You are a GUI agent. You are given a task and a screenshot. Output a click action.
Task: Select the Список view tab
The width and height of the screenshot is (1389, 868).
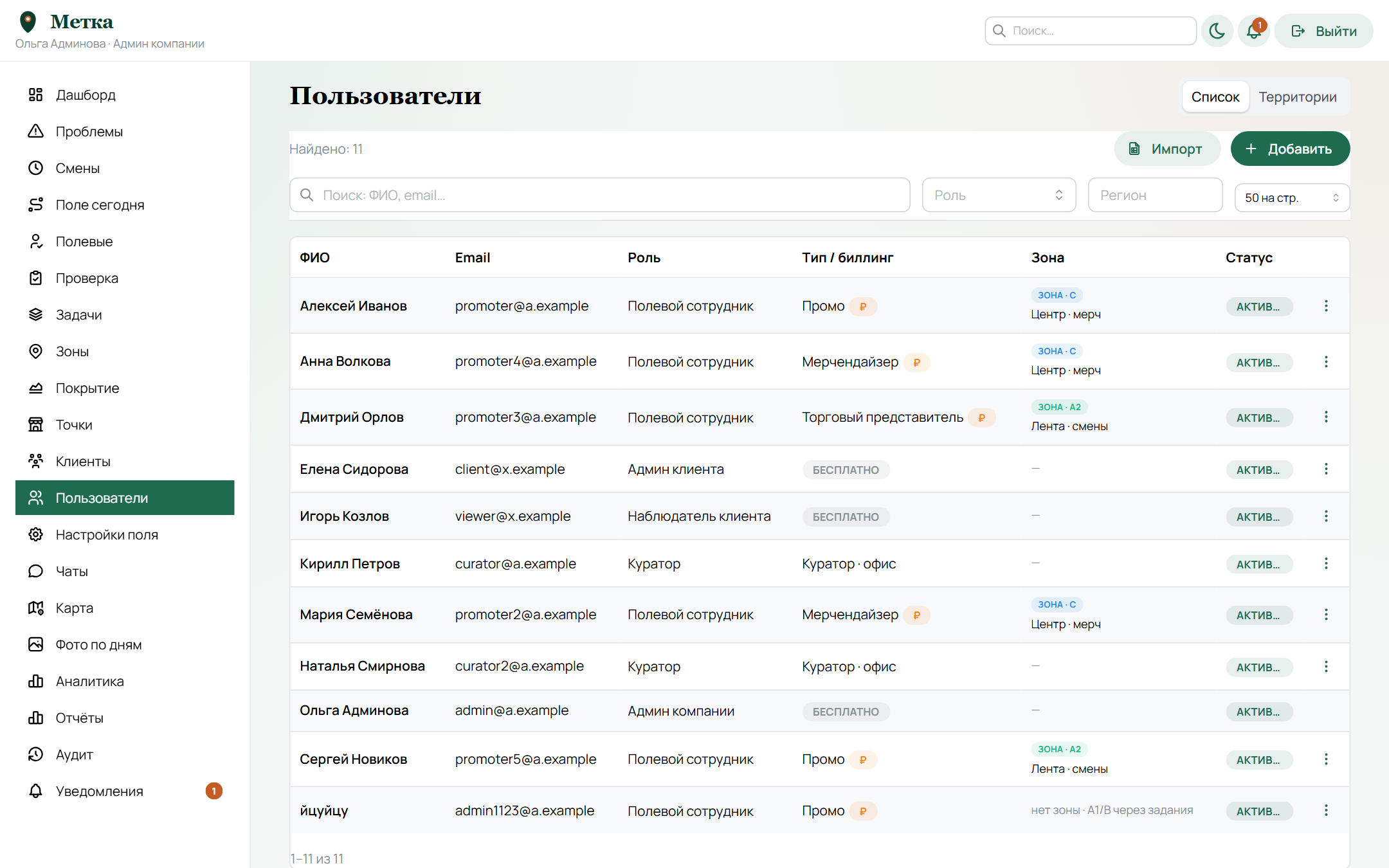[x=1215, y=96]
